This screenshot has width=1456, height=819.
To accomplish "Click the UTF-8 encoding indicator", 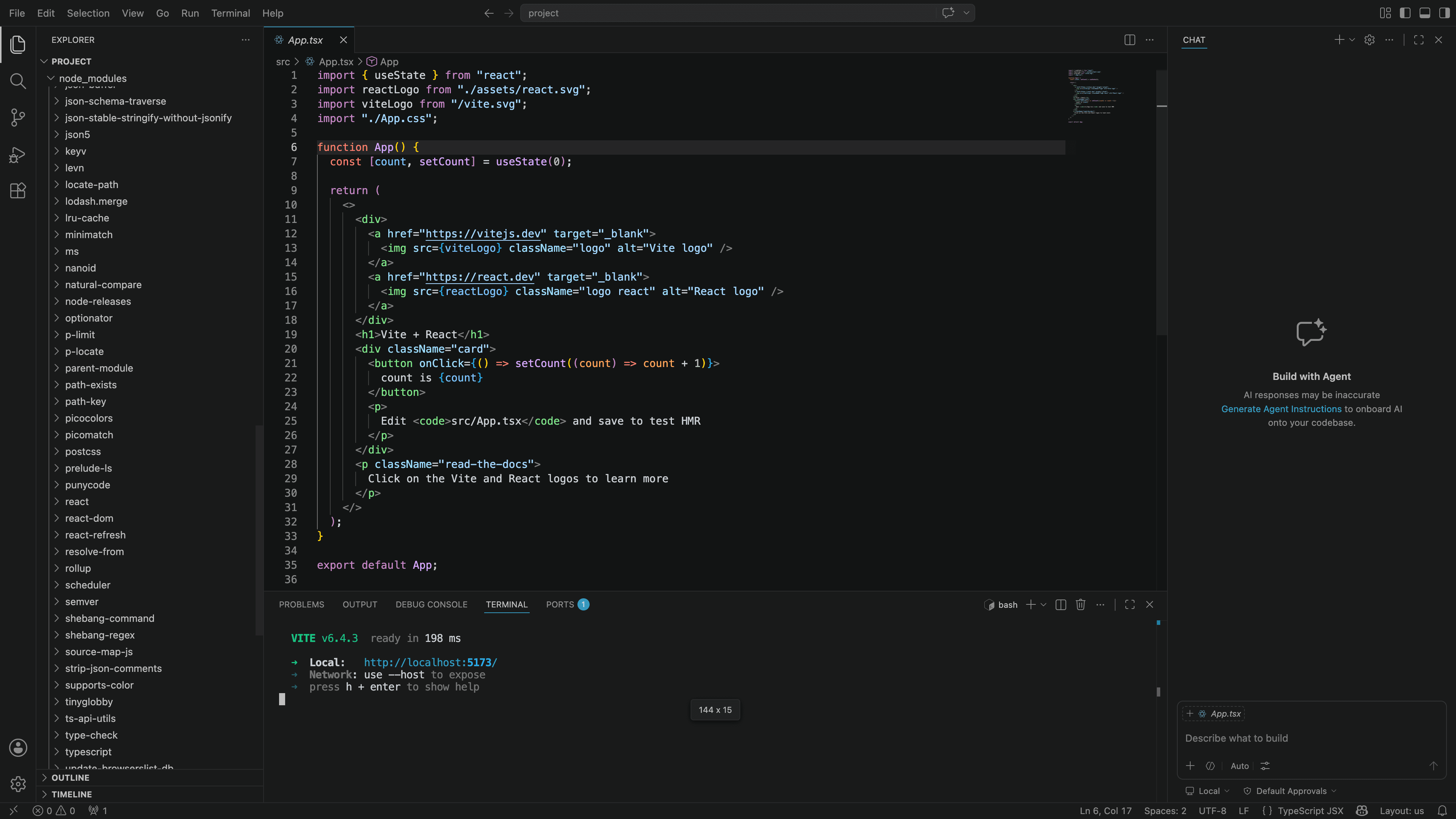I will tap(1213, 811).
